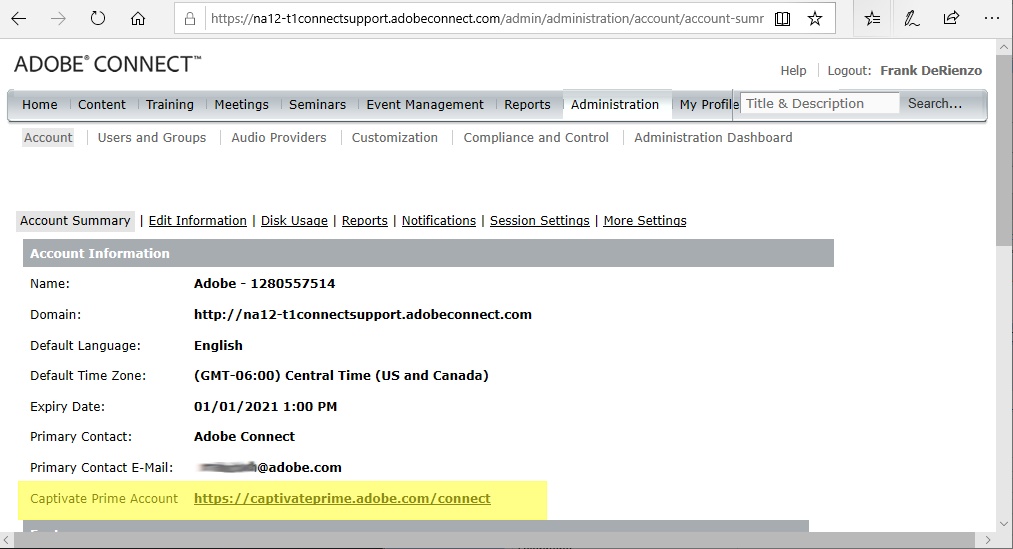Open the Session Settings link
The height and width of the screenshot is (549, 1013).
click(x=539, y=221)
